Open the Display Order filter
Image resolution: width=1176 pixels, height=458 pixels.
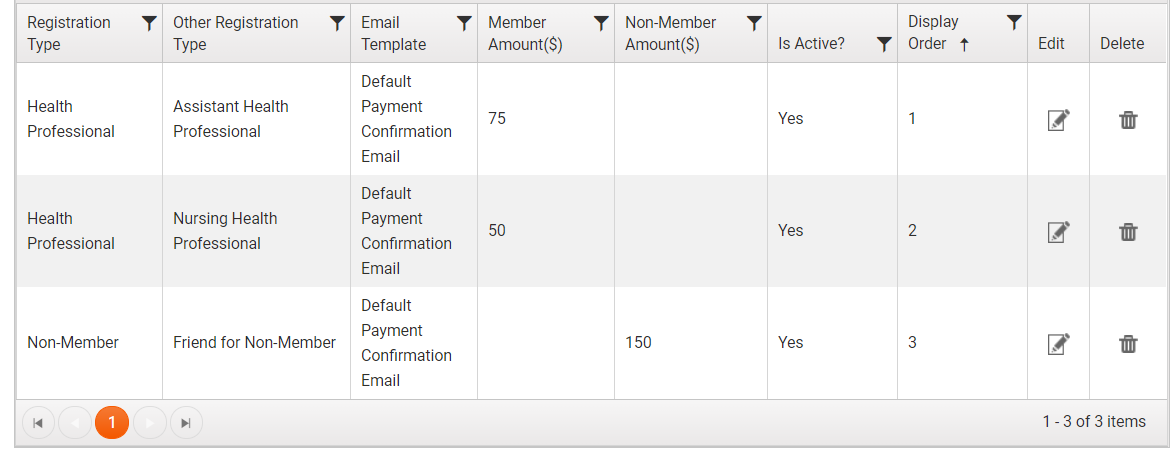1014,23
